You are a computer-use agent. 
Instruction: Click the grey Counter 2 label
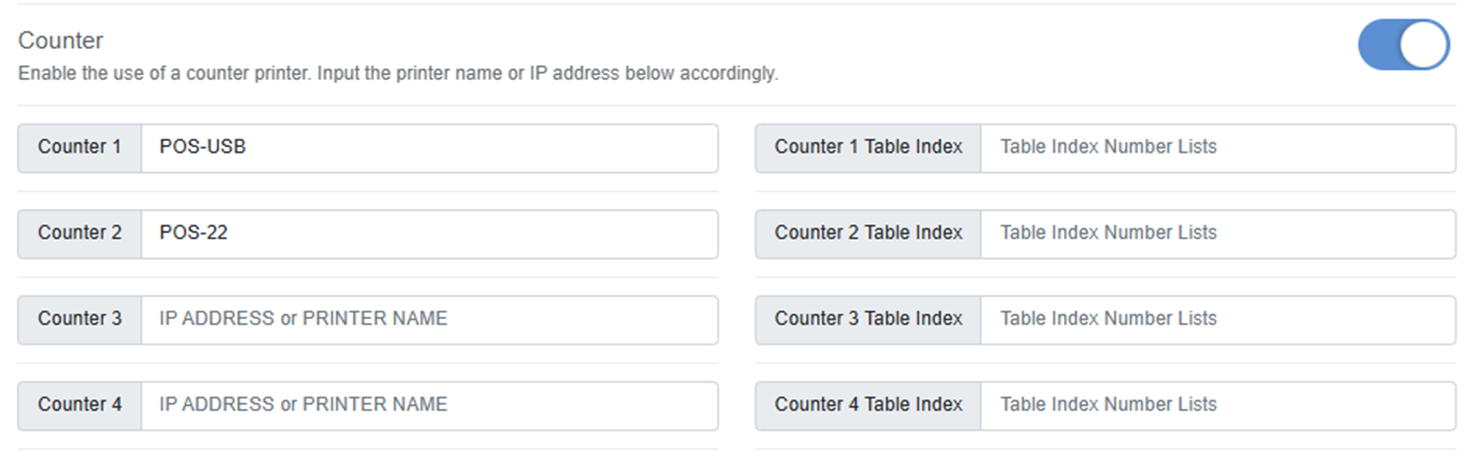(x=80, y=234)
